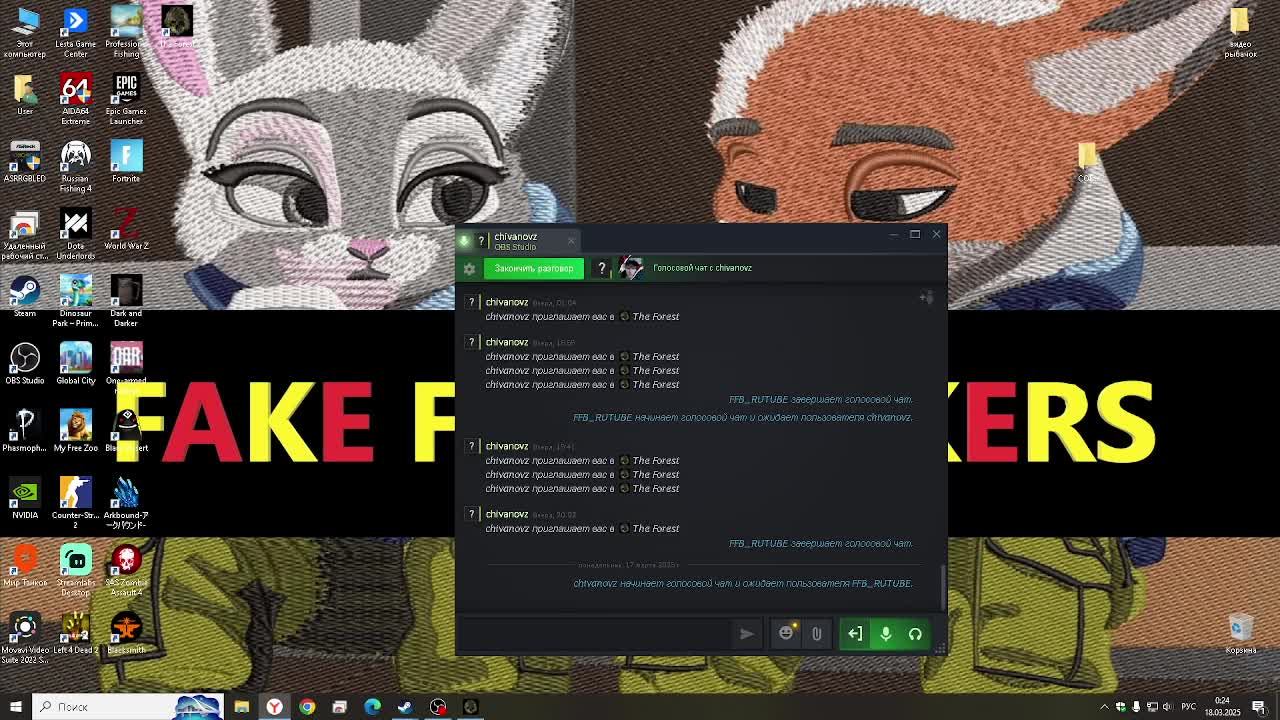Open Professional Fishing desktop shortcut
This screenshot has width=1280, height=720.
pyautogui.click(x=126, y=33)
